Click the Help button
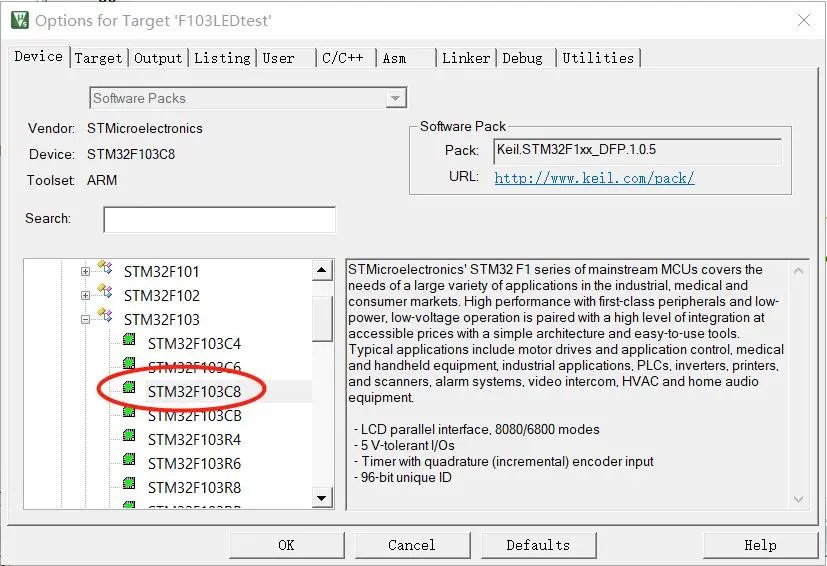This screenshot has width=827, height=566. click(x=761, y=545)
